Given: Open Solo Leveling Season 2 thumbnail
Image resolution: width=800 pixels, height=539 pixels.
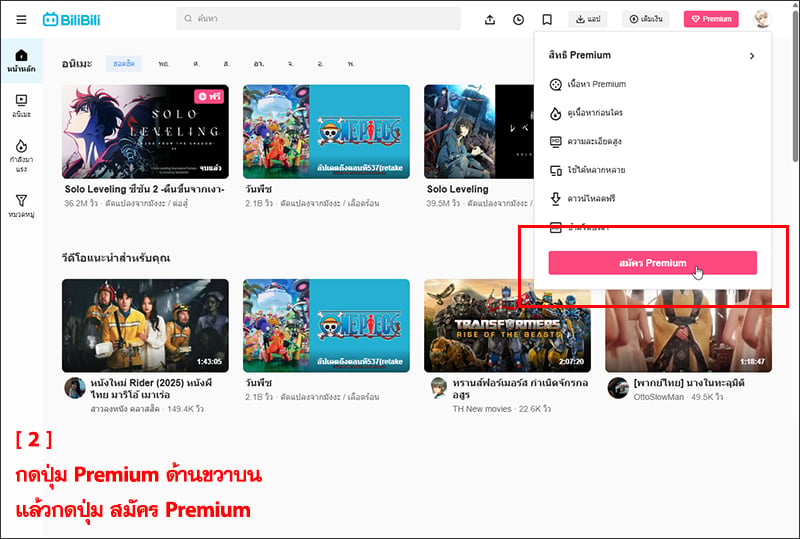Looking at the screenshot, I should coord(145,132).
